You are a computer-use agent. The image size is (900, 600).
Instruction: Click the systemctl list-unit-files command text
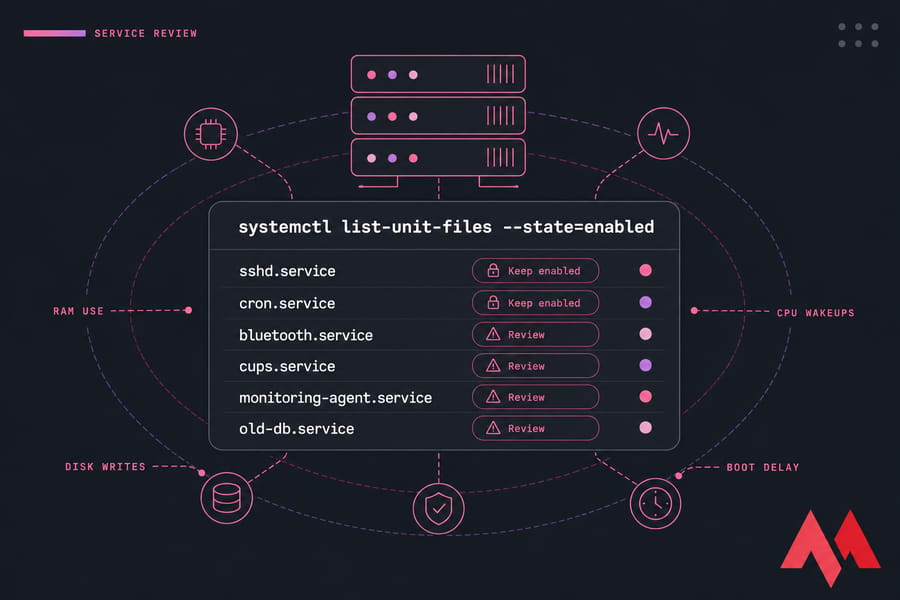pyautogui.click(x=446, y=227)
